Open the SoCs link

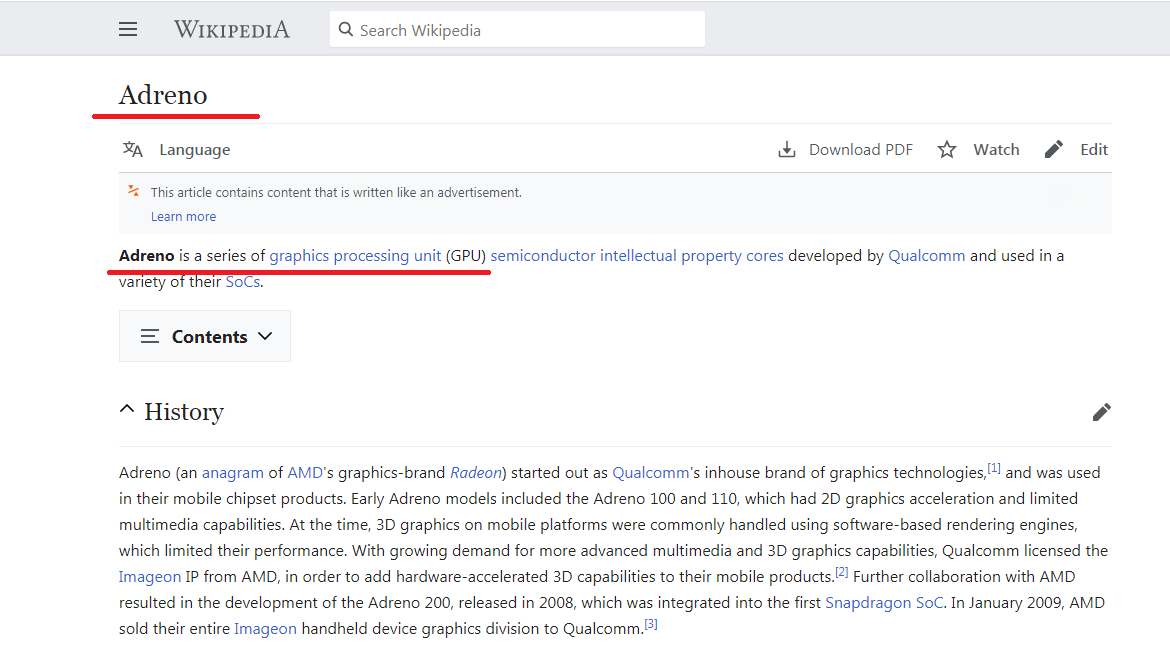242,282
